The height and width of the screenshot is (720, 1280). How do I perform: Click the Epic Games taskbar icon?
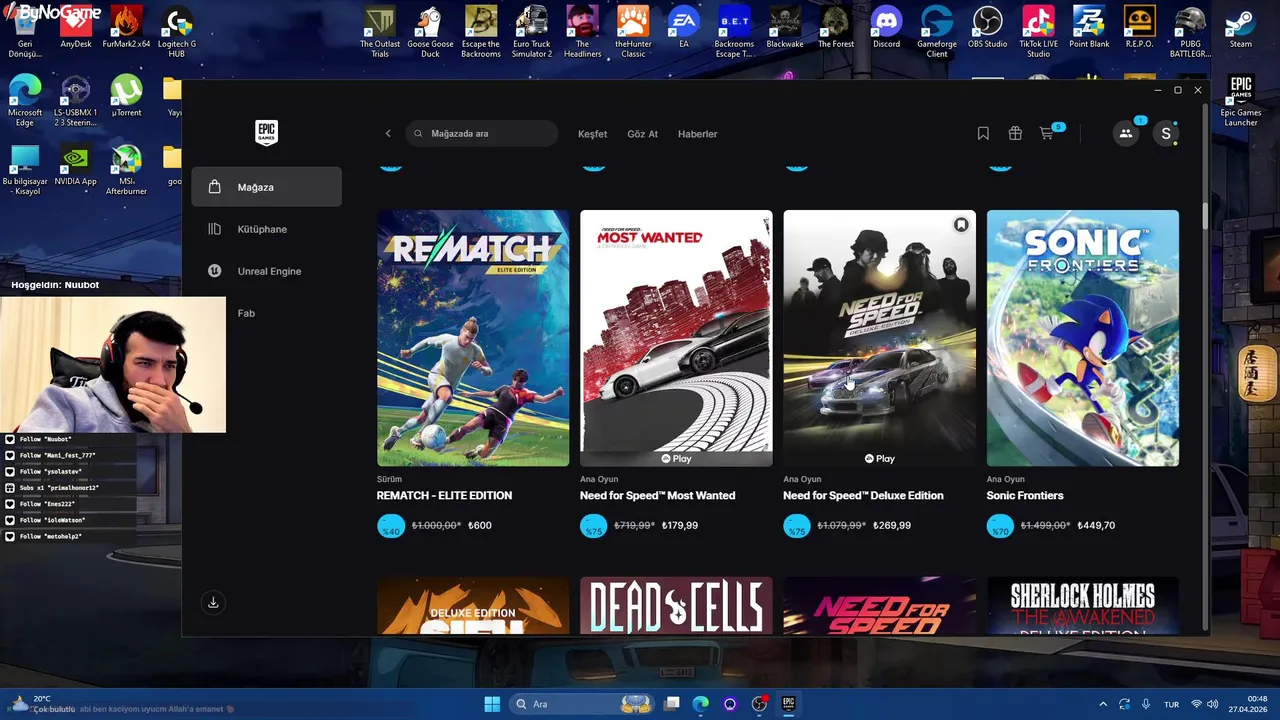pos(788,704)
